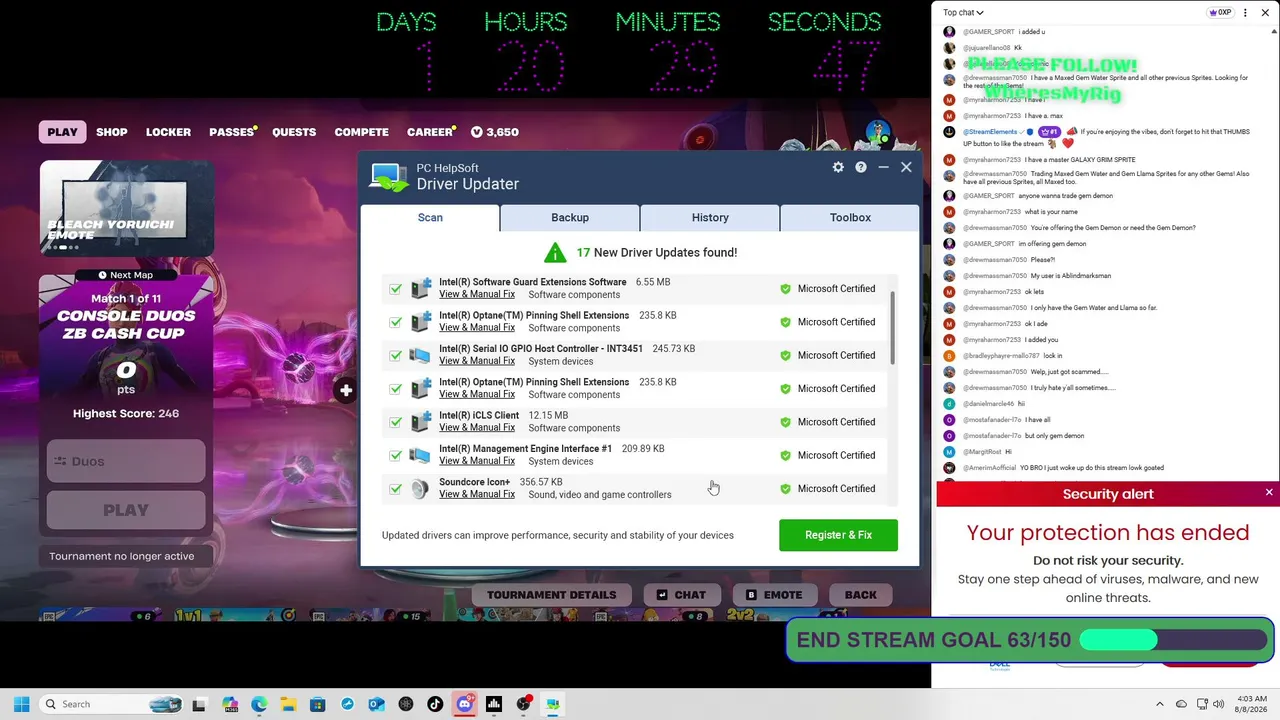Open the Duos mode selector in the game
This screenshot has width=1280, height=720.
126,461
